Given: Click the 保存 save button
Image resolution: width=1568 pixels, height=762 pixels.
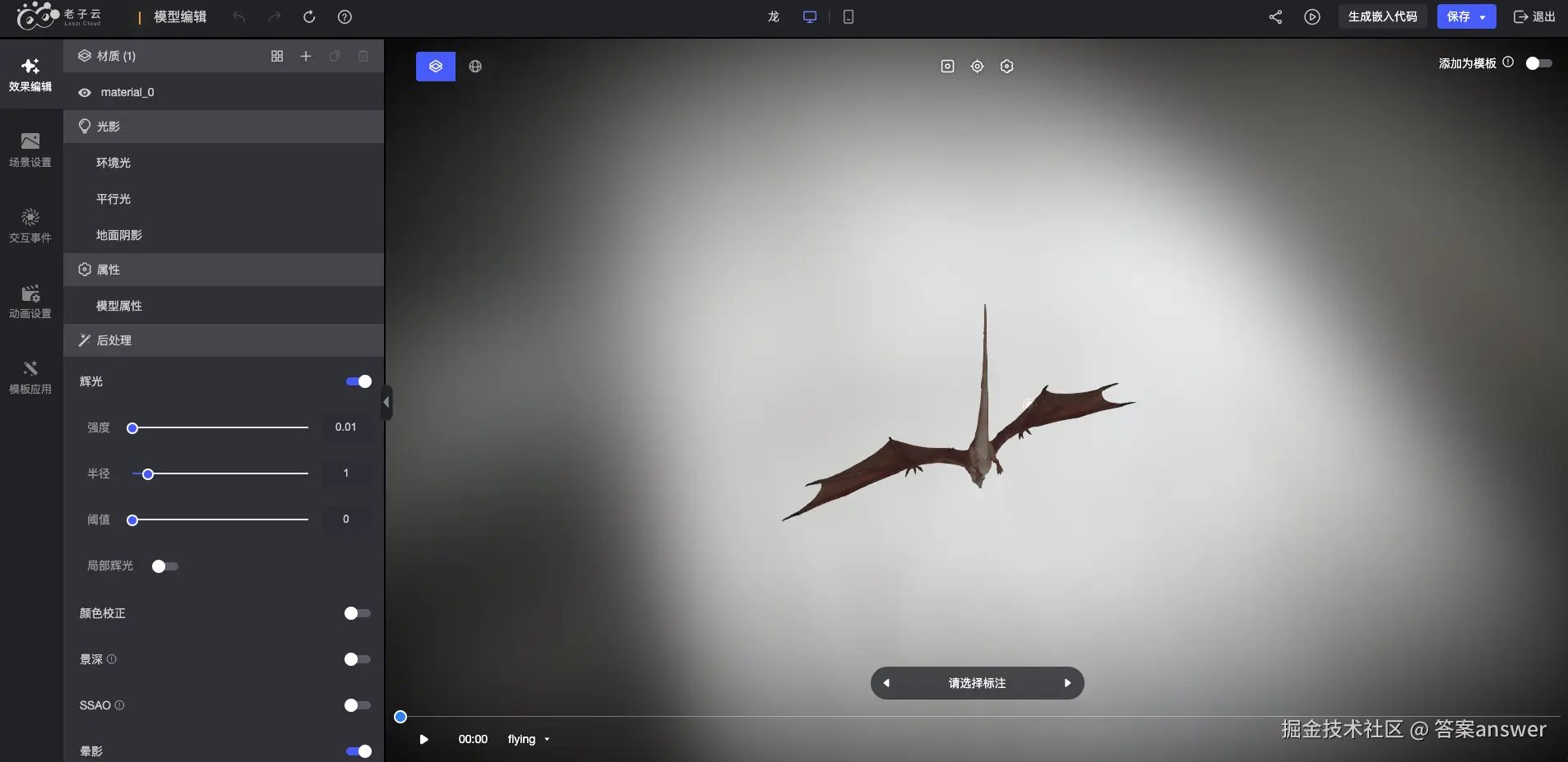Looking at the screenshot, I should [x=1458, y=16].
